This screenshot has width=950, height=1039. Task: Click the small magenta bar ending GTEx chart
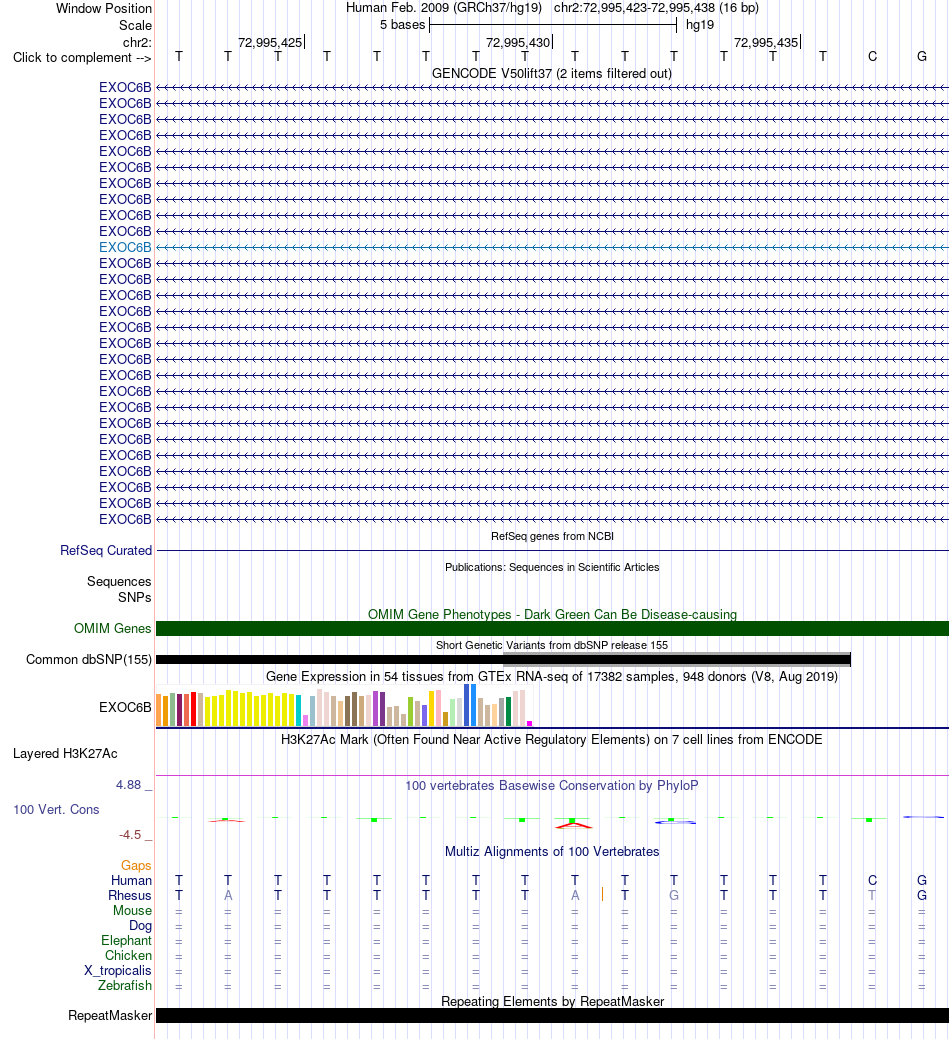tap(529, 724)
